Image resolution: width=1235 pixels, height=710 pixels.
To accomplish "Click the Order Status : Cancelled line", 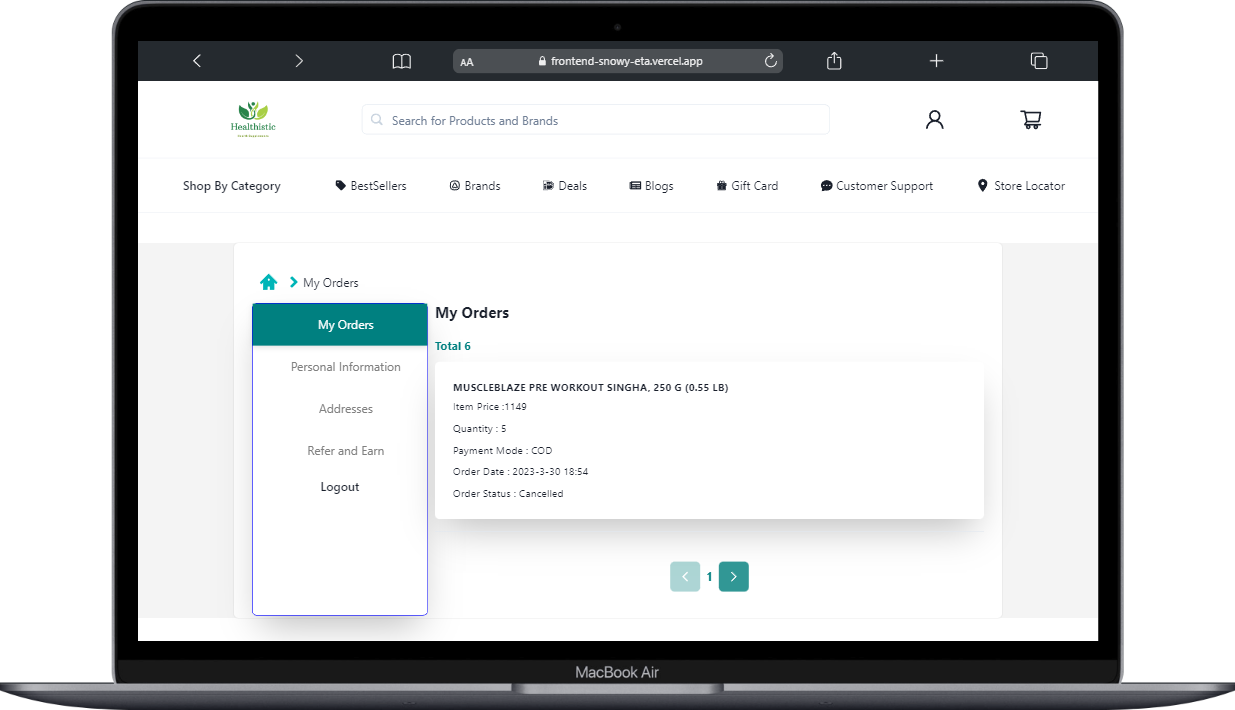I will [x=508, y=494].
